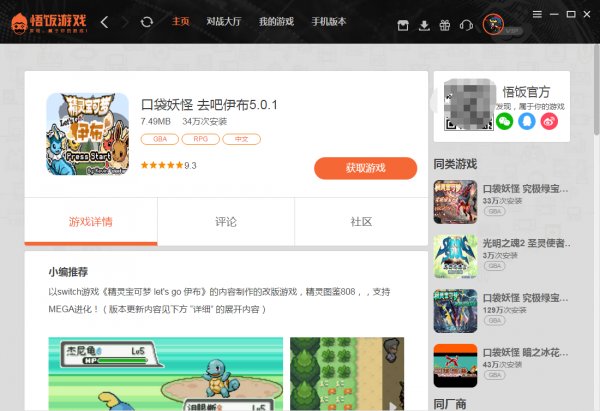This screenshot has height=411, width=600.
Task: Click GBA tag under 暗之冰花
Action: coord(495,375)
